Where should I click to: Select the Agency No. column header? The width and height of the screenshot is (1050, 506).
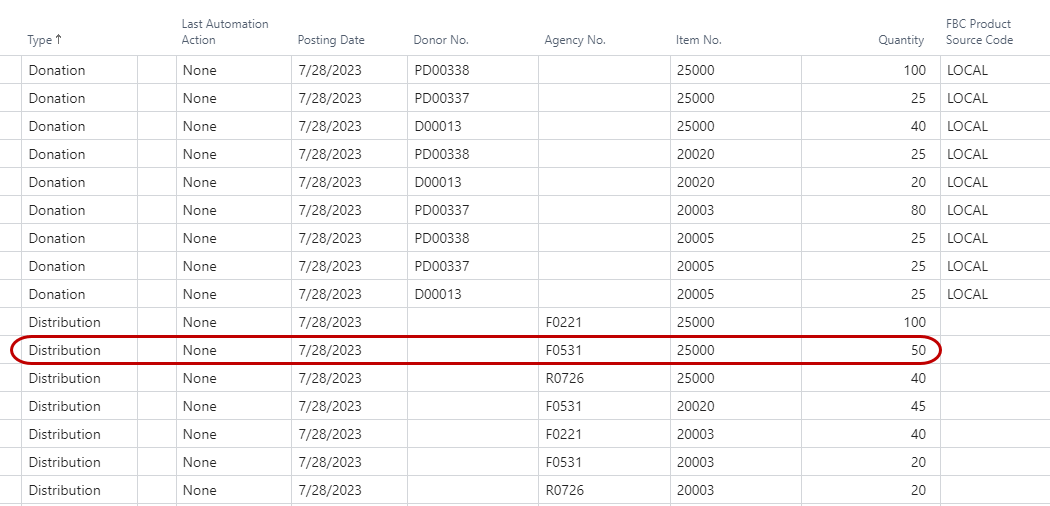[575, 40]
